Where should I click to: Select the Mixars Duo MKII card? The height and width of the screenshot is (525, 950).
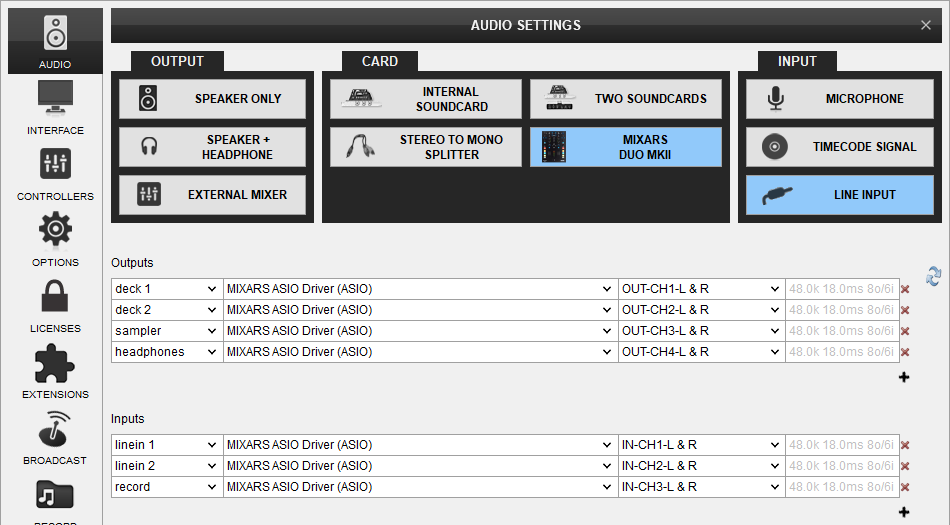(x=625, y=147)
